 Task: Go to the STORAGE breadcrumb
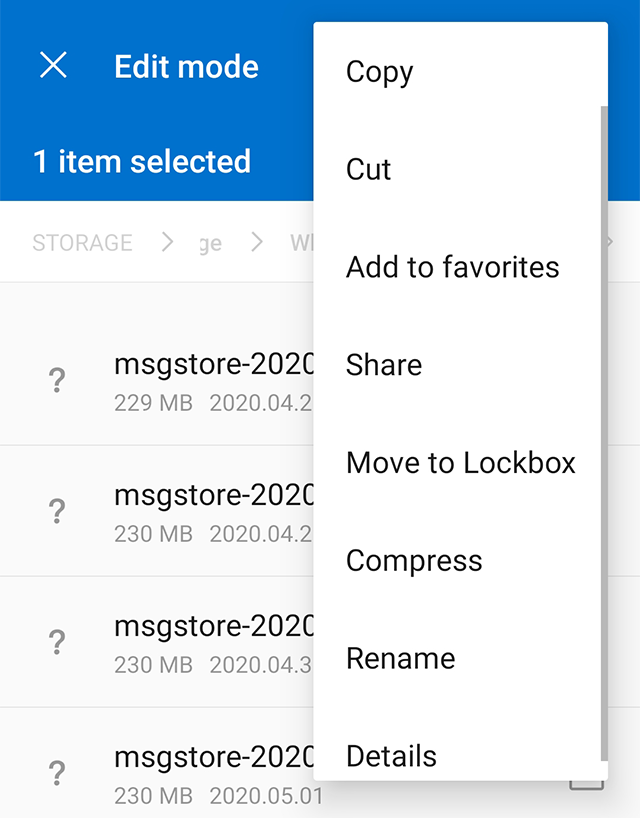(x=82, y=243)
